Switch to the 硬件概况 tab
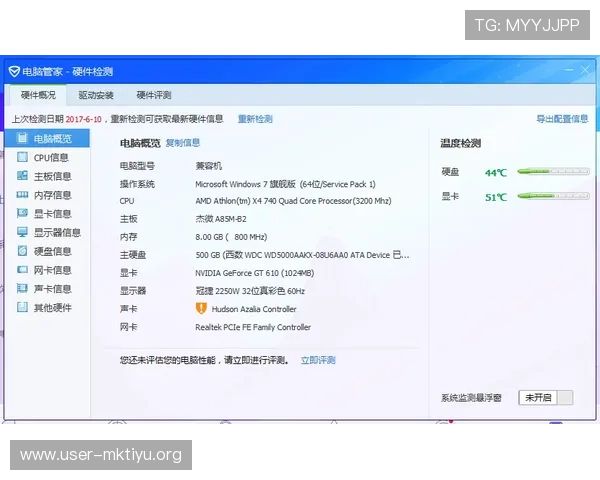Viewport: 600px width, 480px height. (x=38, y=95)
